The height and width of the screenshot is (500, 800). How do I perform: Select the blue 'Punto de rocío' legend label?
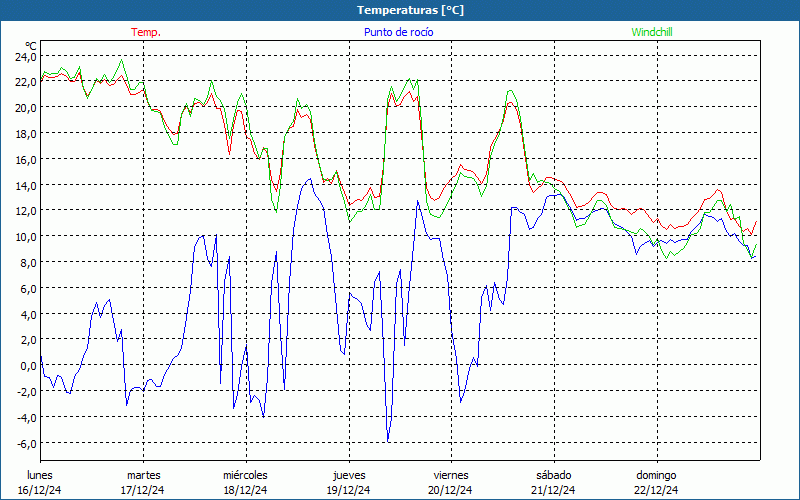tap(398, 32)
